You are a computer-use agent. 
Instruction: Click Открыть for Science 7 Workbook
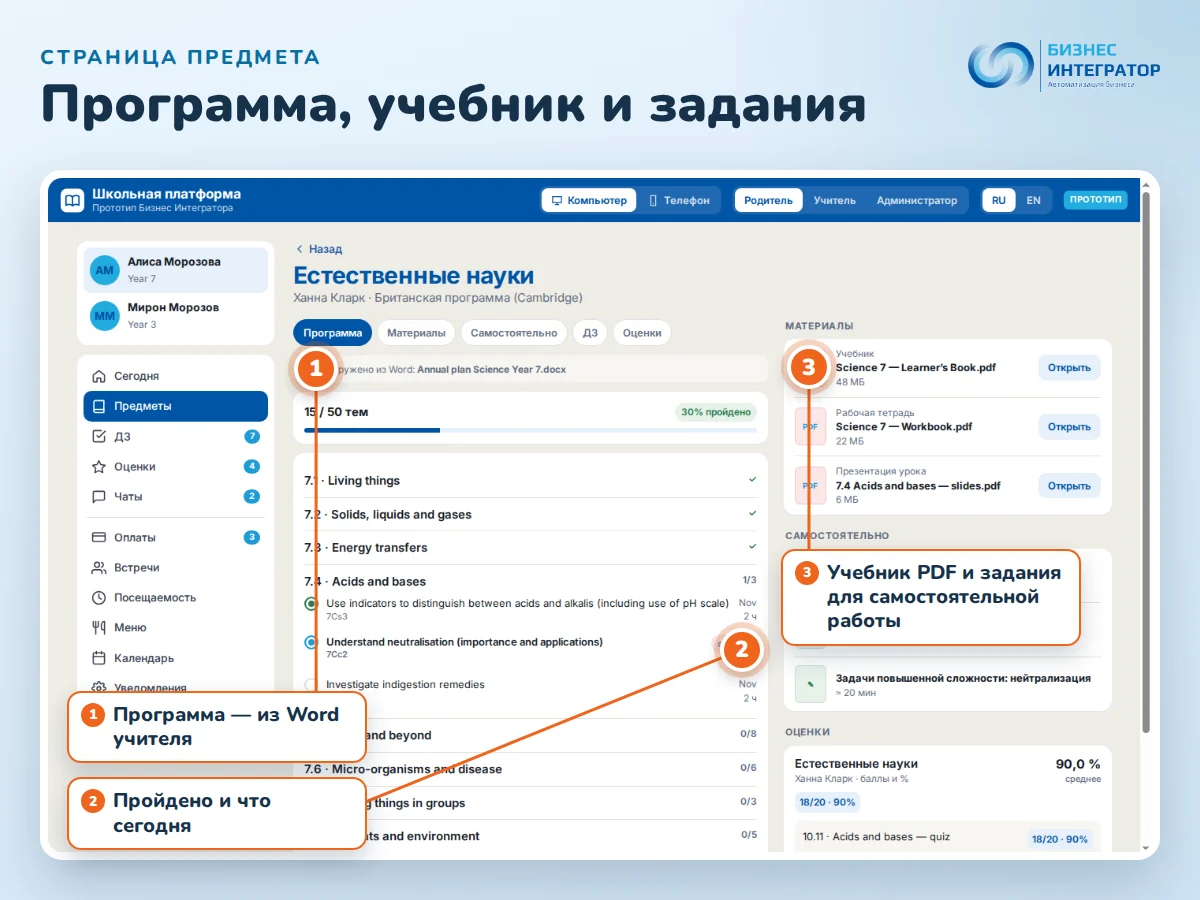(x=1069, y=426)
